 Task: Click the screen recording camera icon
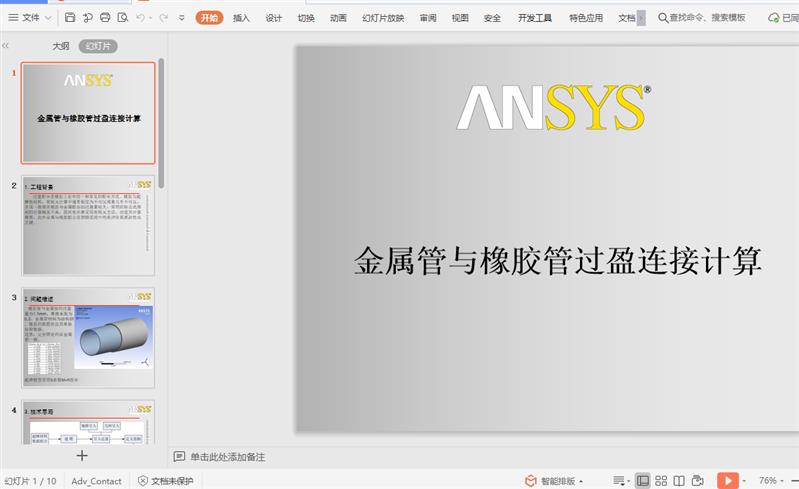click(698, 481)
